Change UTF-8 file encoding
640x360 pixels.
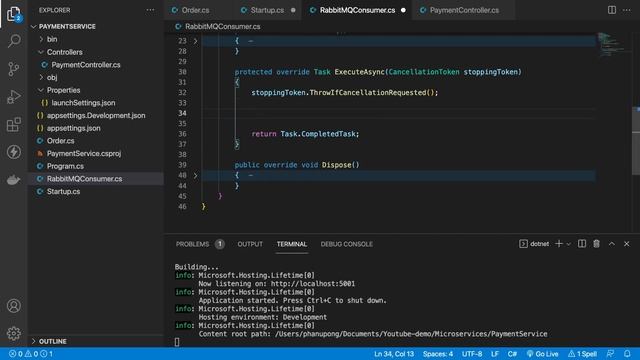pyautogui.click(x=472, y=353)
